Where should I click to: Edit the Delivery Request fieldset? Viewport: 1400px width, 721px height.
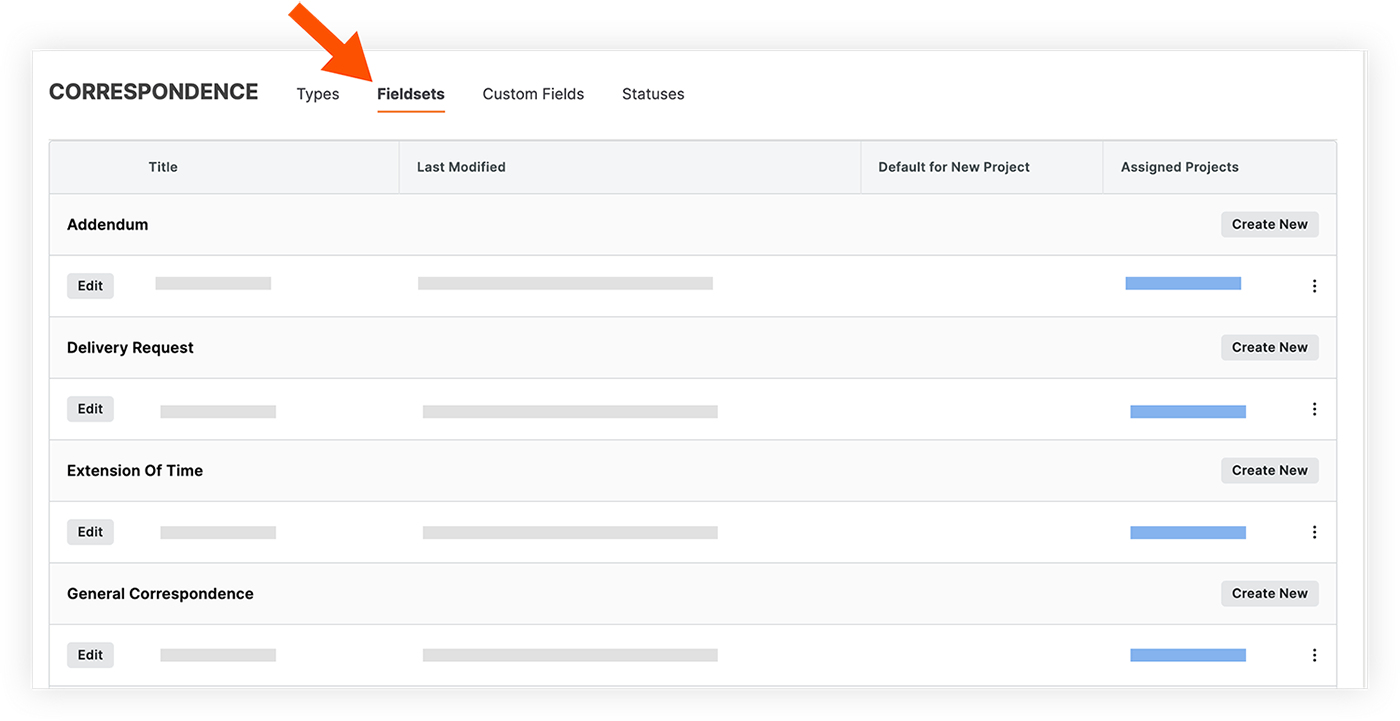point(90,408)
